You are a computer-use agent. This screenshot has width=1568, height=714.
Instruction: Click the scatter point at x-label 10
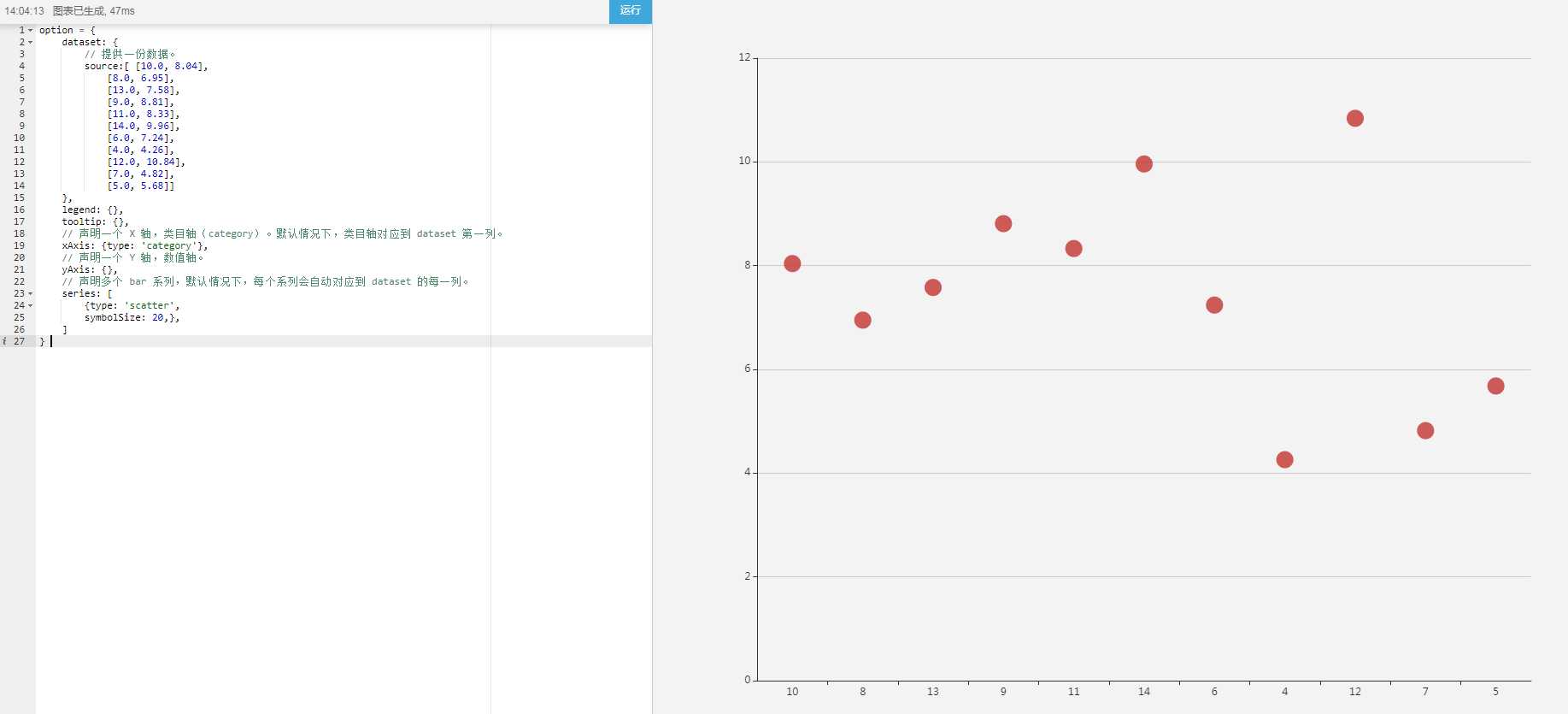(x=792, y=263)
